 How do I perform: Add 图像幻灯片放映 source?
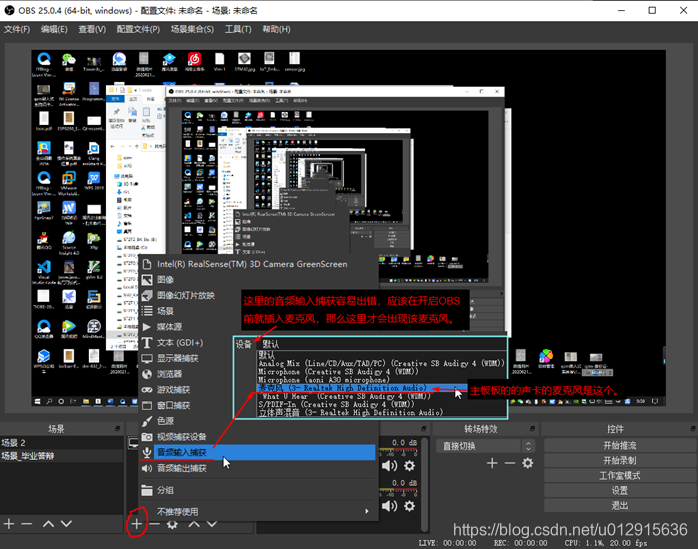(x=258, y=295)
